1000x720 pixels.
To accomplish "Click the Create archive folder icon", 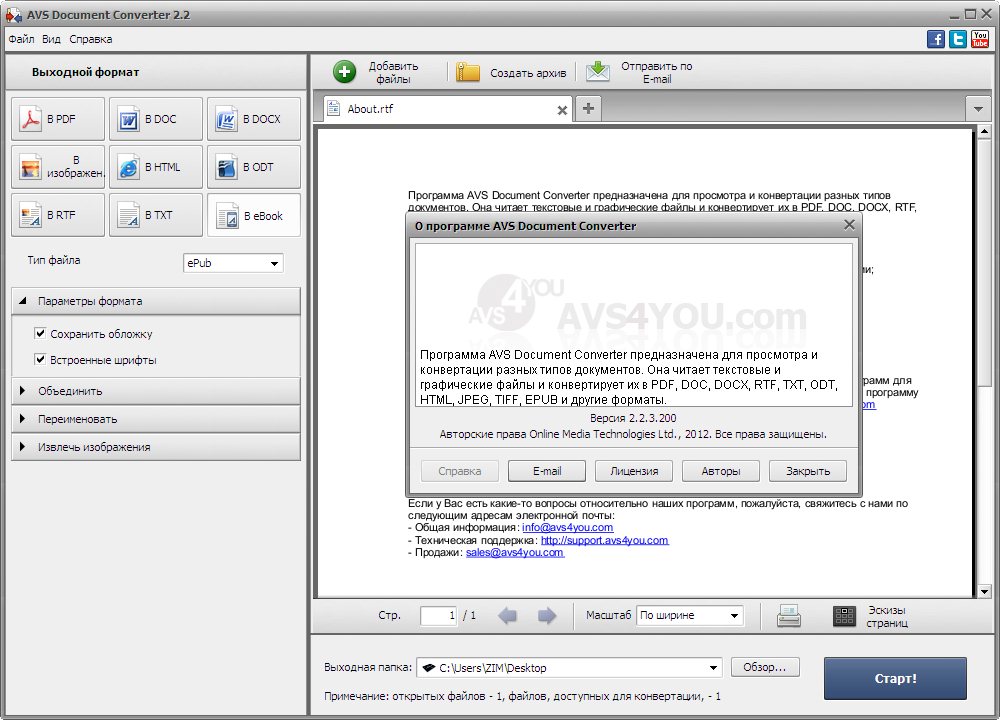I will pyautogui.click(x=468, y=72).
